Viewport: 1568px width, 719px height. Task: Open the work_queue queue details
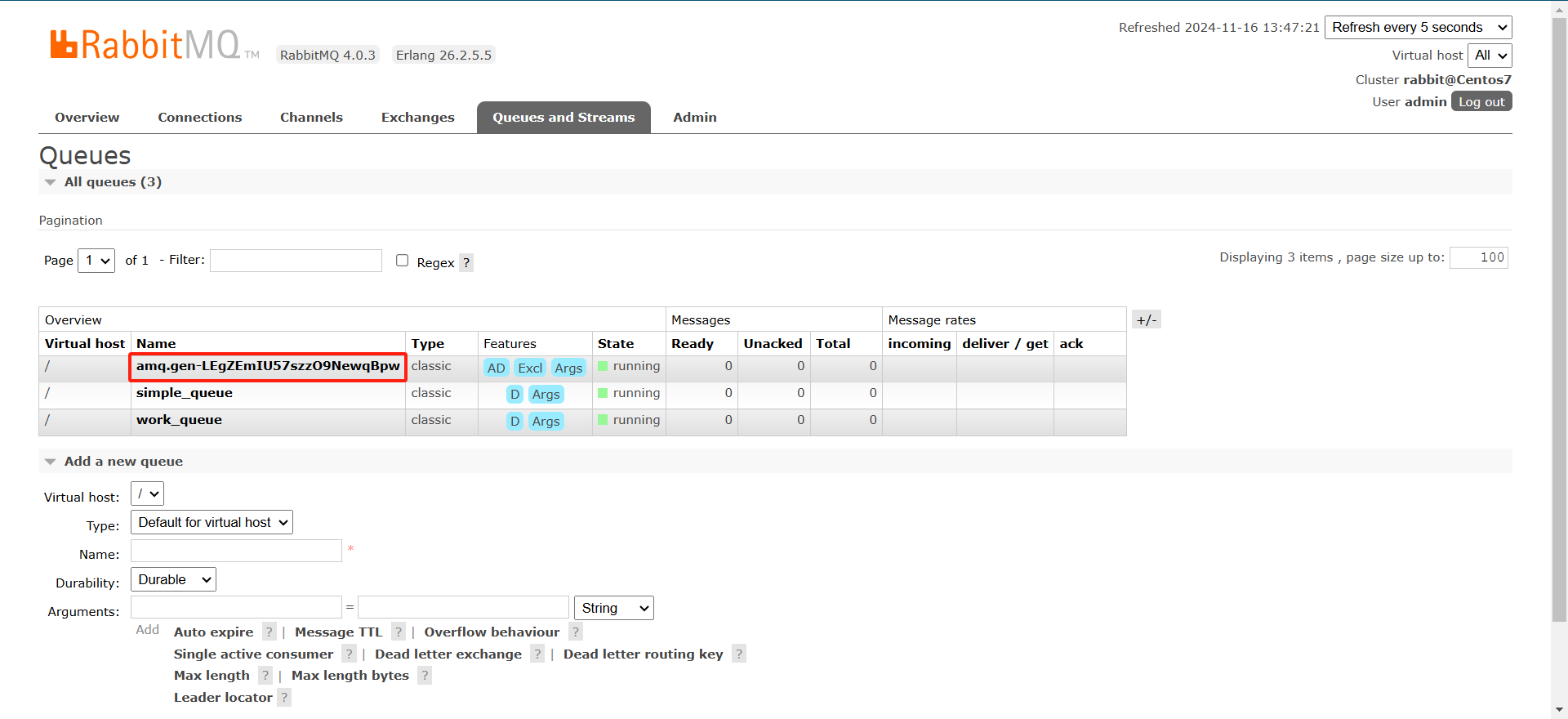click(x=179, y=419)
